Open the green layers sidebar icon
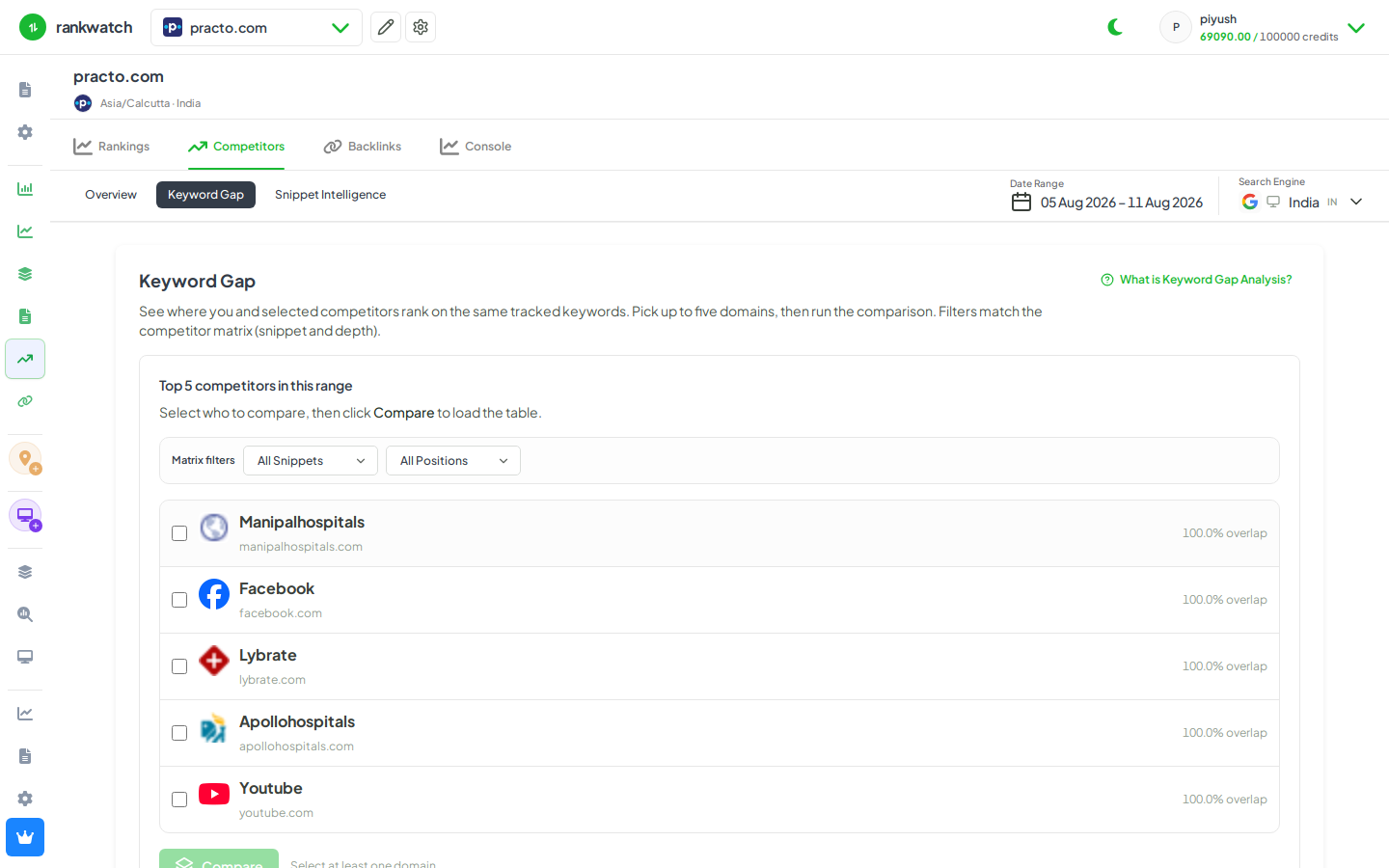This screenshot has width=1389, height=868. (25, 274)
